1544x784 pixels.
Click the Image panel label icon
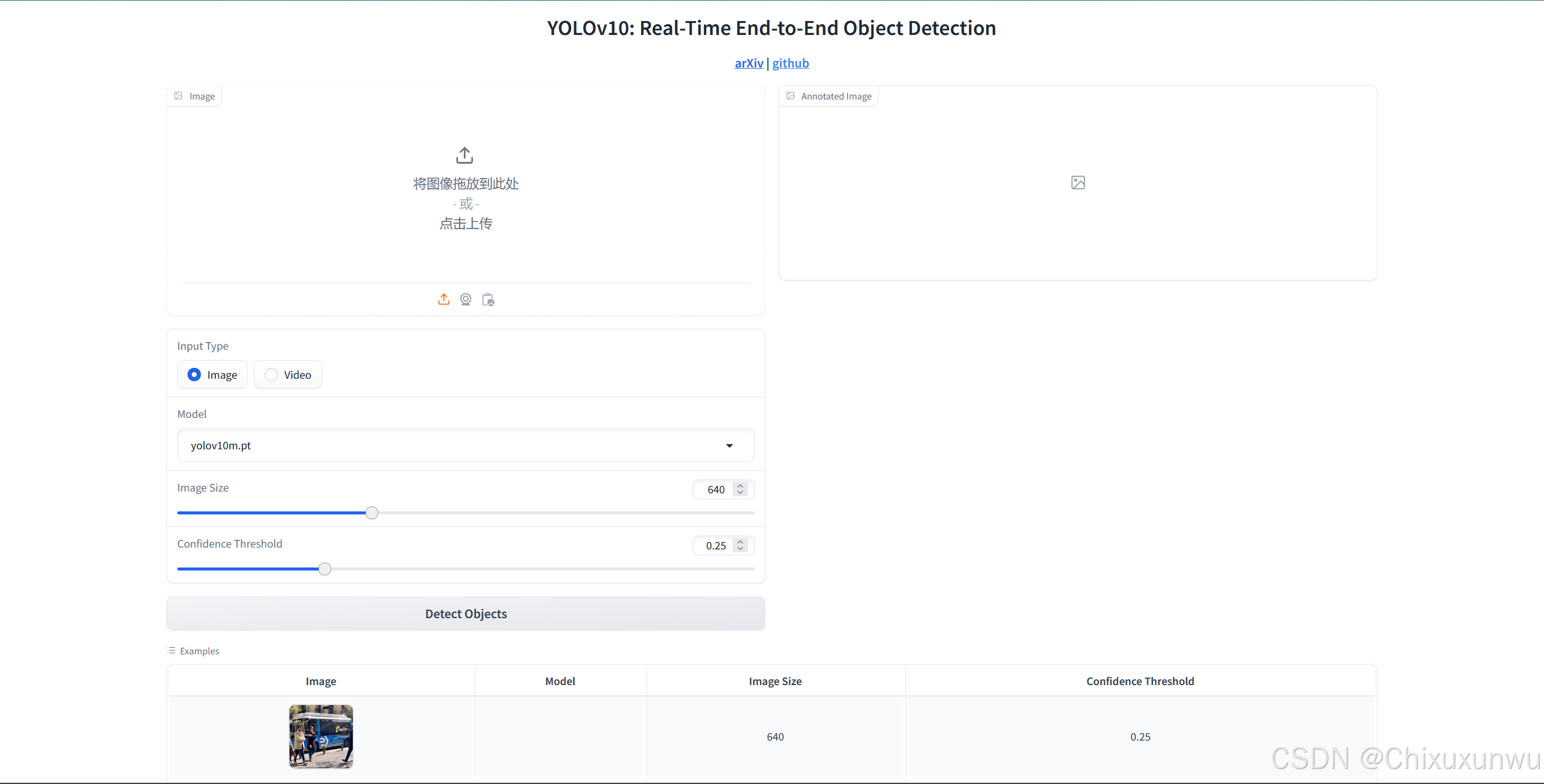(x=179, y=96)
